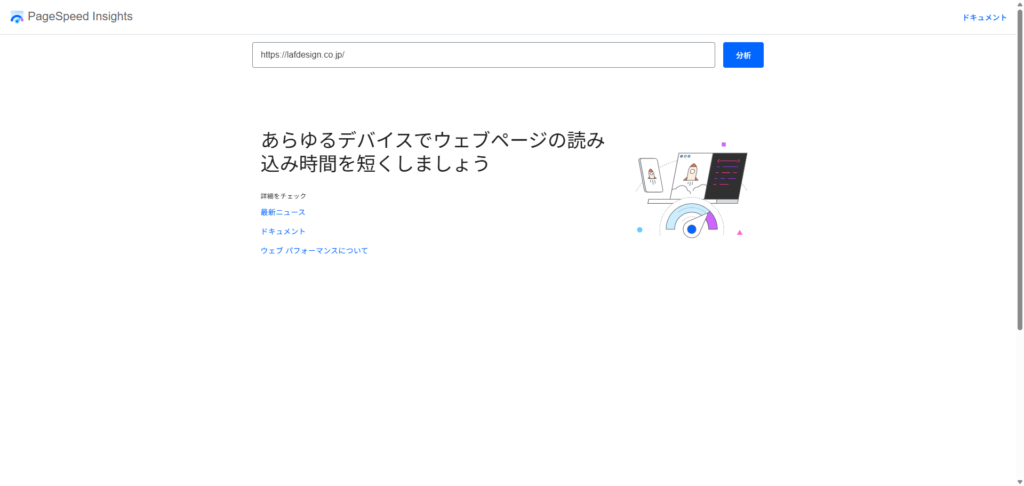Open ドキュメント link in the top right header

[x=984, y=18]
